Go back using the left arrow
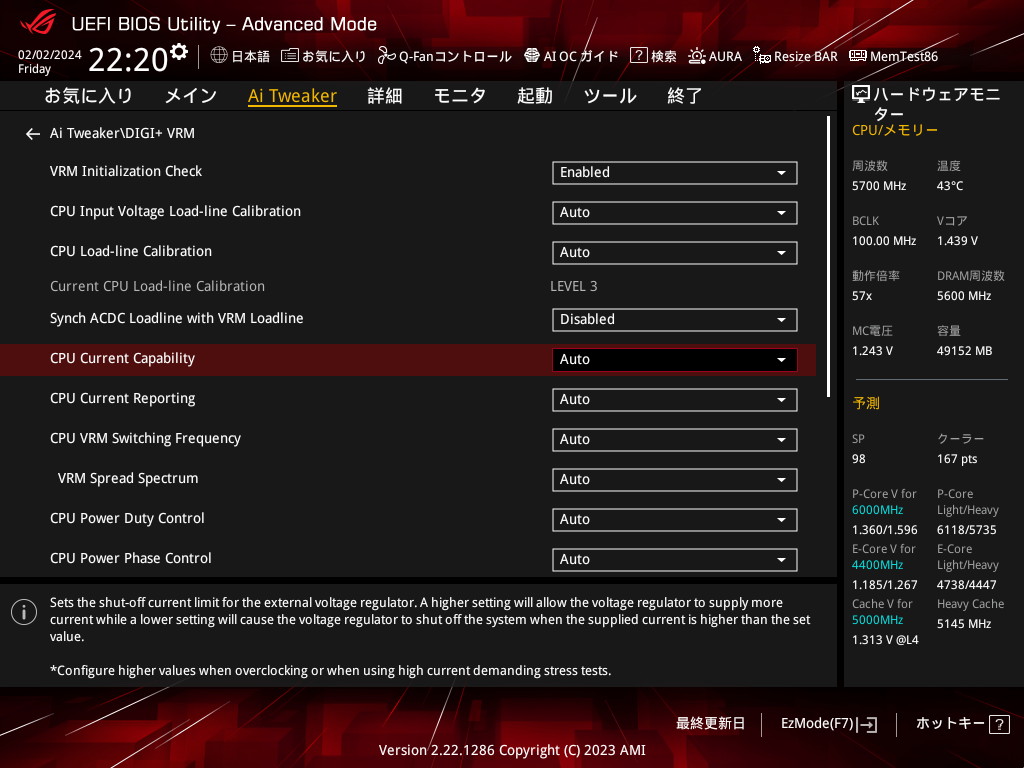Screen dimensions: 1024x768 [x=33, y=134]
